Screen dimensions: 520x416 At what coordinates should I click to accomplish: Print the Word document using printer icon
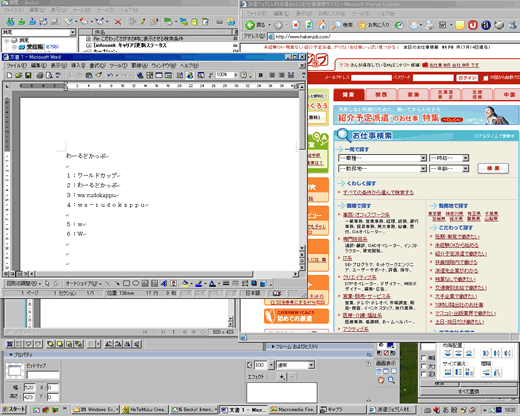(x=40, y=75)
